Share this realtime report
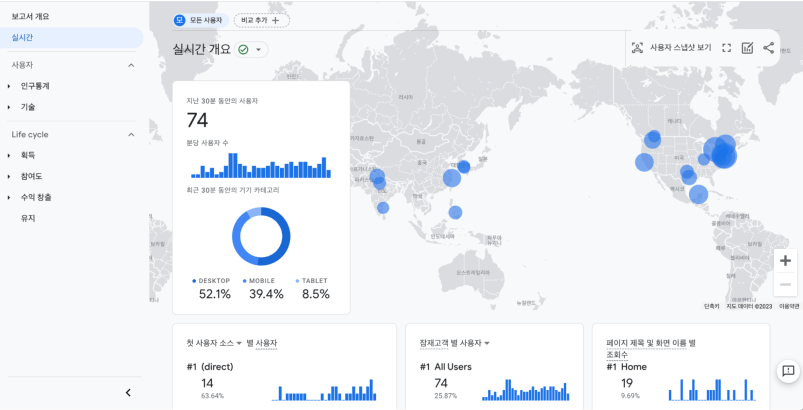The height and width of the screenshot is (410, 803). click(768, 48)
